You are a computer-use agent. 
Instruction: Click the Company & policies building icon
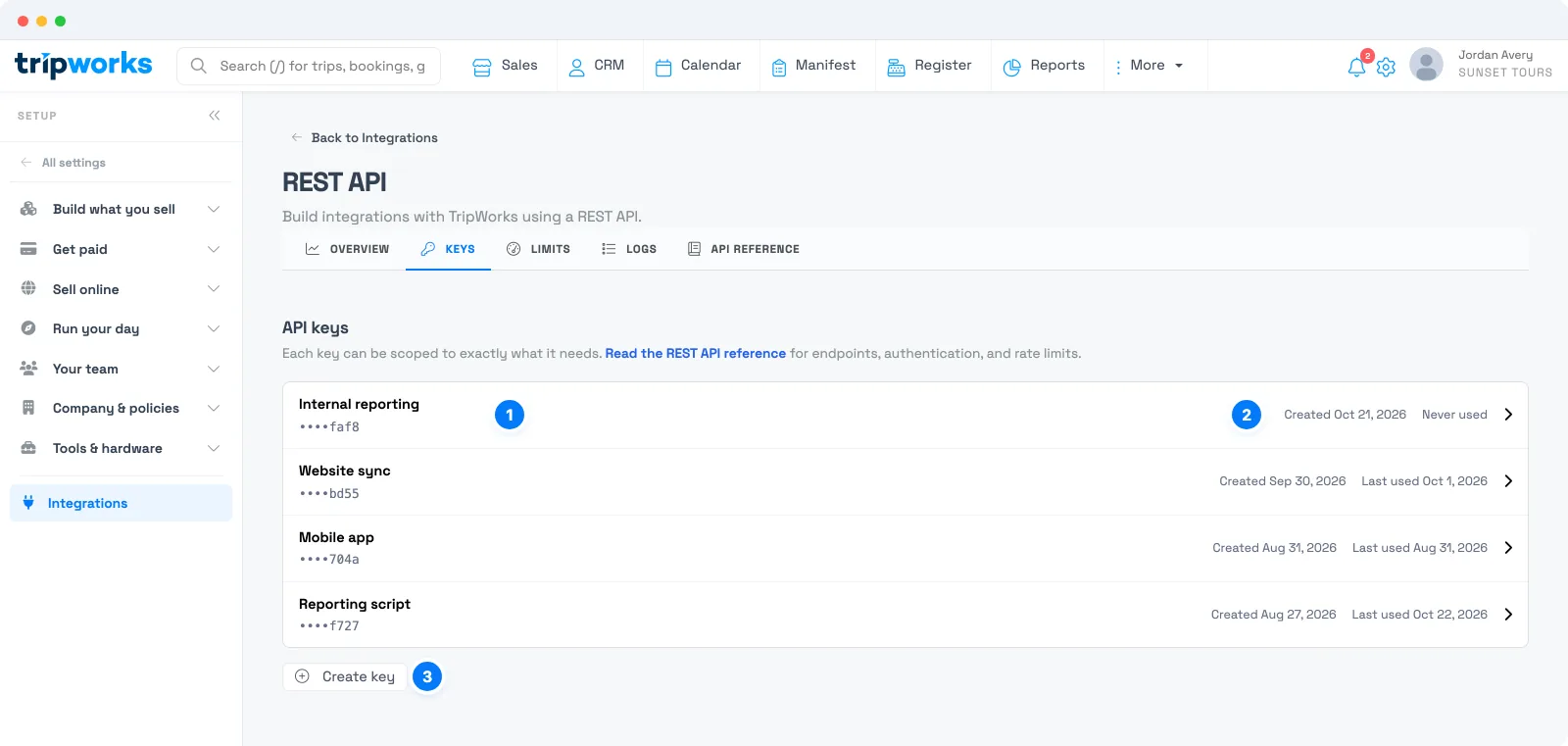tap(28, 408)
